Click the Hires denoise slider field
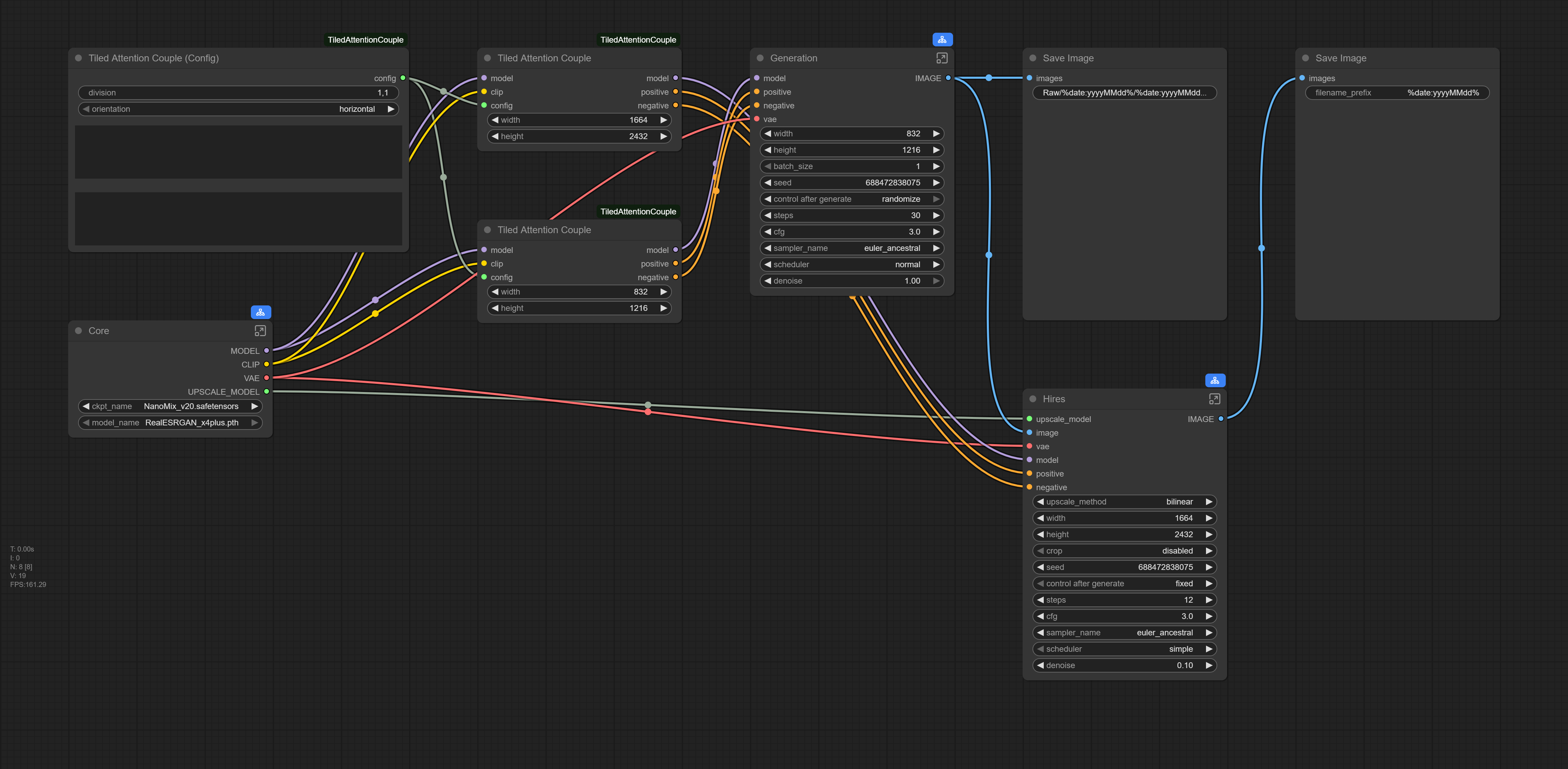Viewport: 1568px width, 769px height. [1124, 665]
